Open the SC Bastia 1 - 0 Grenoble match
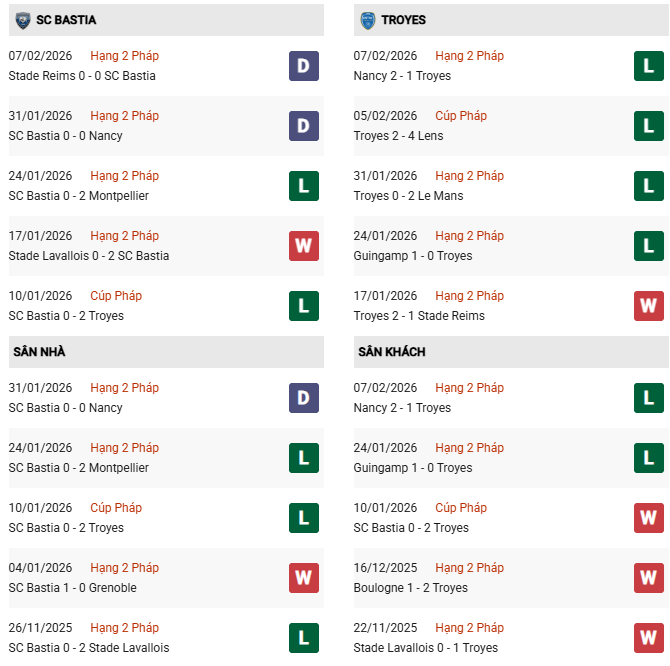This screenshot has height=666, width=670. click(x=72, y=588)
